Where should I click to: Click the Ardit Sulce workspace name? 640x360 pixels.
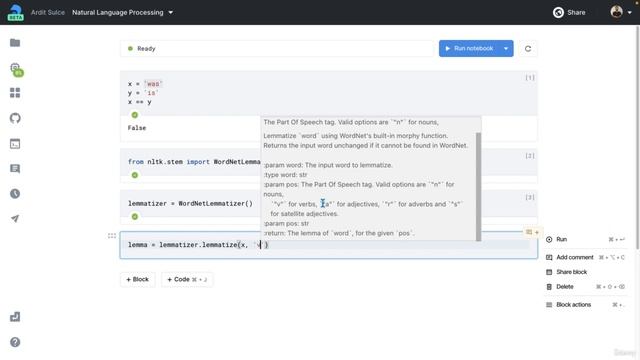point(48,12)
